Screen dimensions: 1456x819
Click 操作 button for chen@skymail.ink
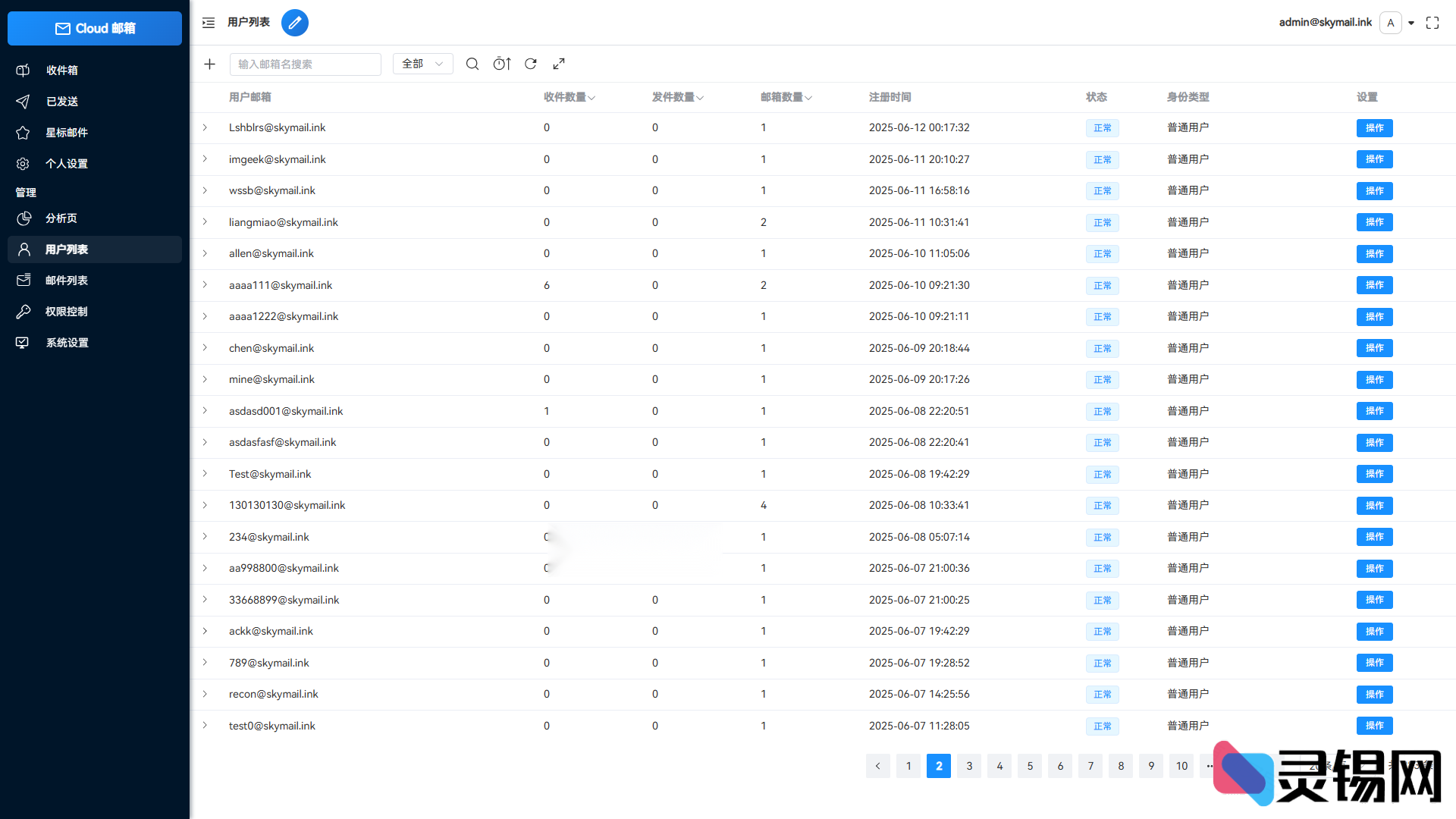(1374, 348)
